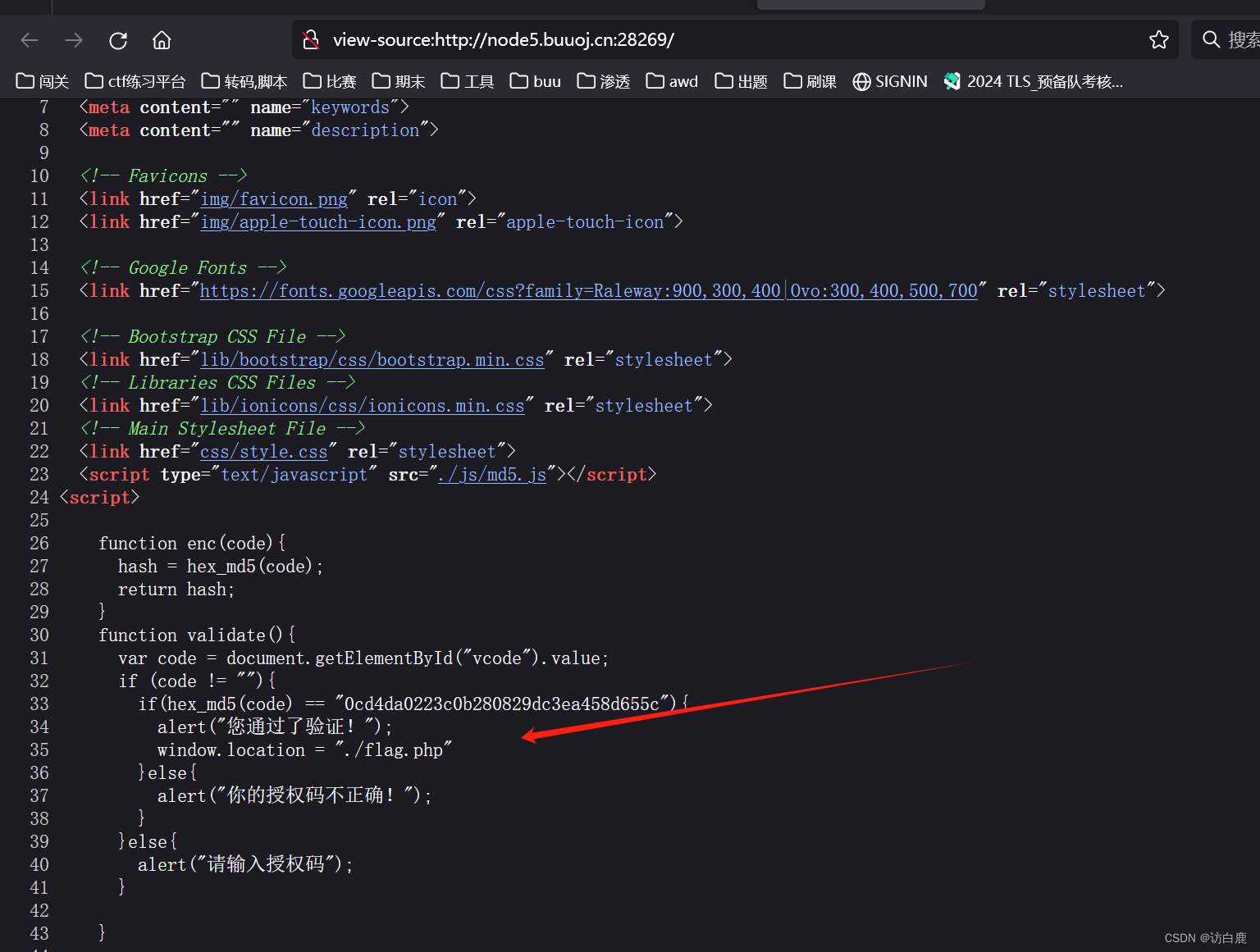Screen dimensions: 1260x952
Task: Open the ctf练习平台 bookmark folder
Action: point(136,81)
